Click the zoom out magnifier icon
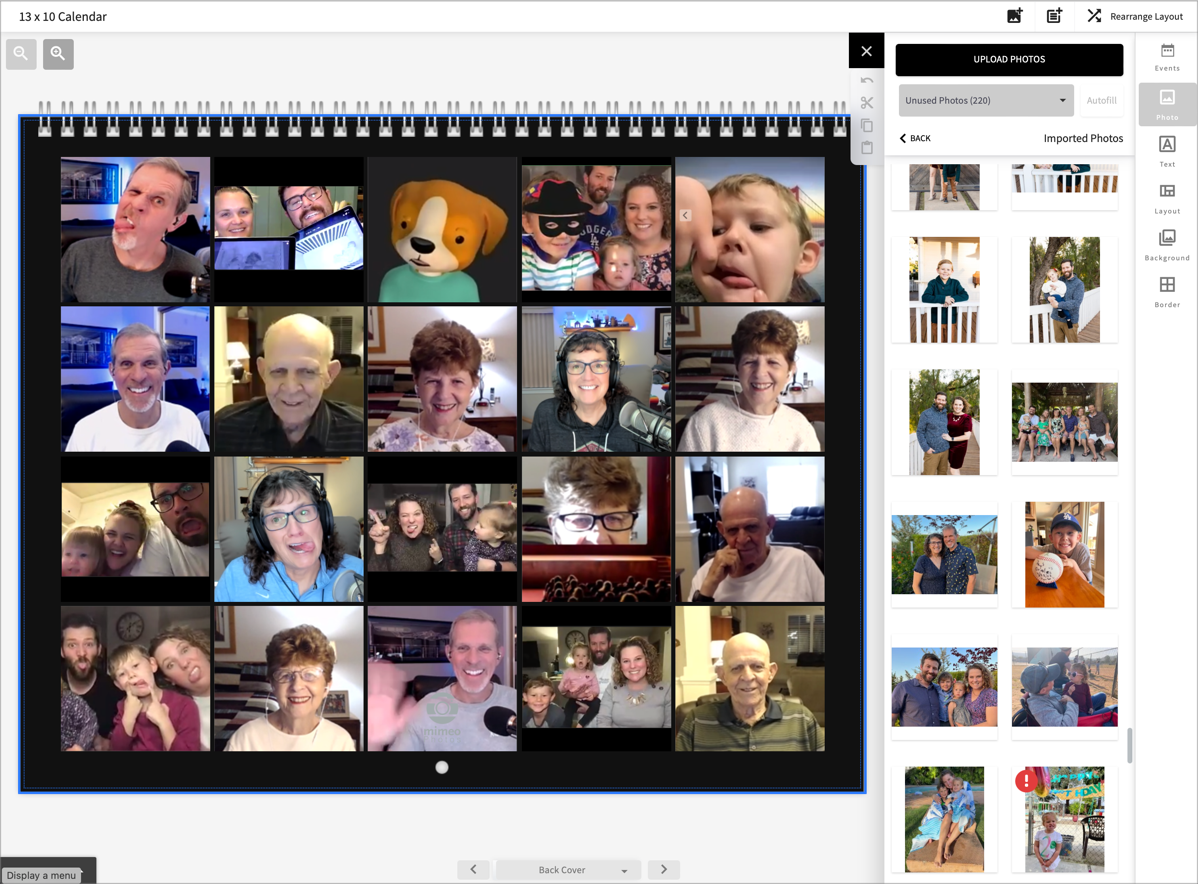1198x884 pixels. click(21, 54)
